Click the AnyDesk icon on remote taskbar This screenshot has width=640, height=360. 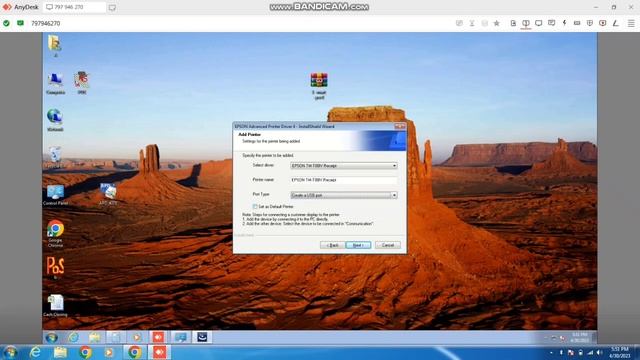[158, 338]
